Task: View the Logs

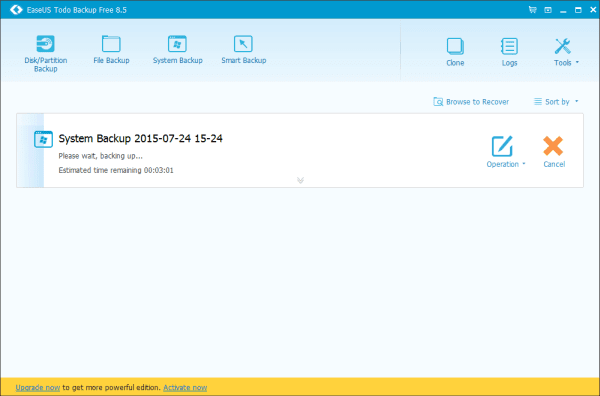Action: 509,52
